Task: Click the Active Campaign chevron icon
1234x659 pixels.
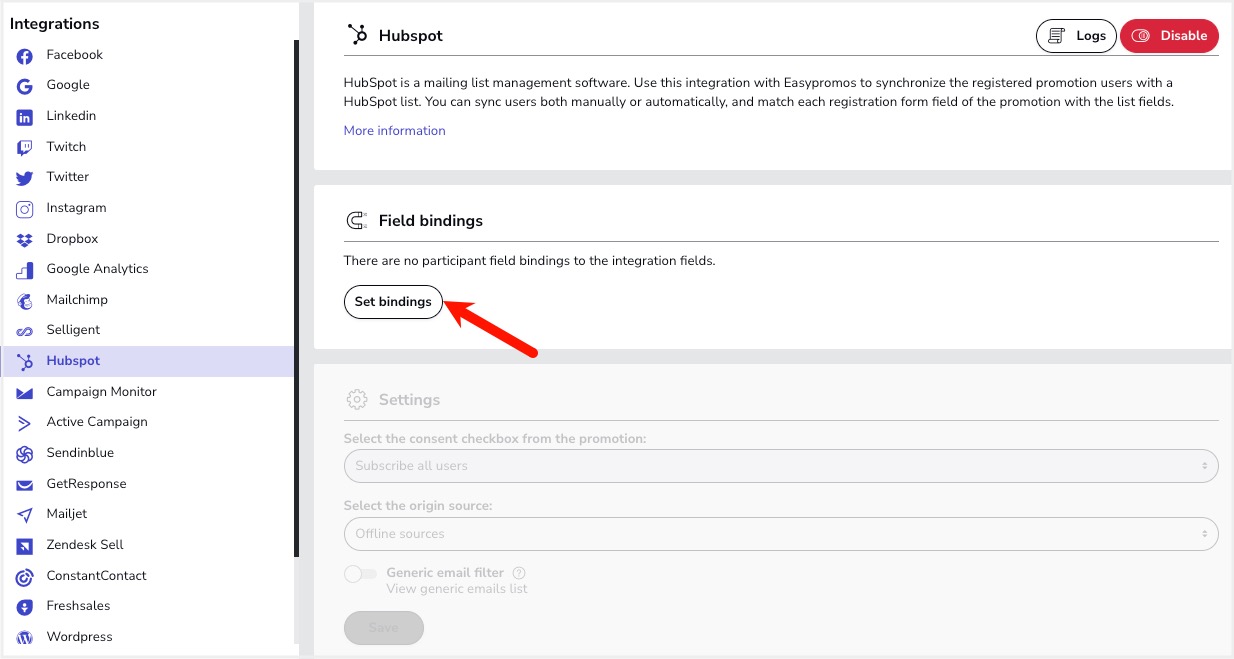Action: click(x=25, y=423)
